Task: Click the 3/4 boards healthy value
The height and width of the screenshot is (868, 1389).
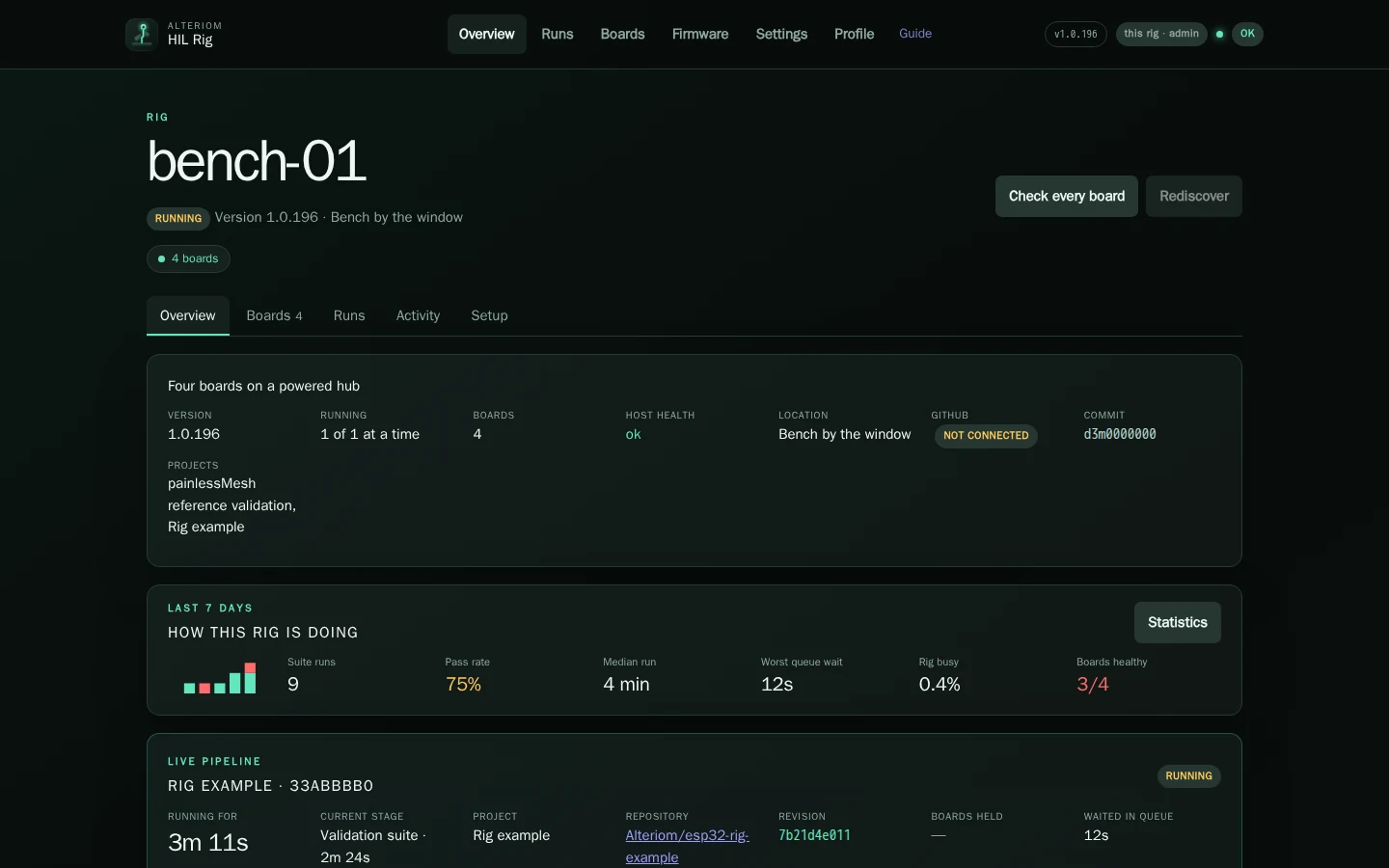Action: pyautogui.click(x=1093, y=685)
